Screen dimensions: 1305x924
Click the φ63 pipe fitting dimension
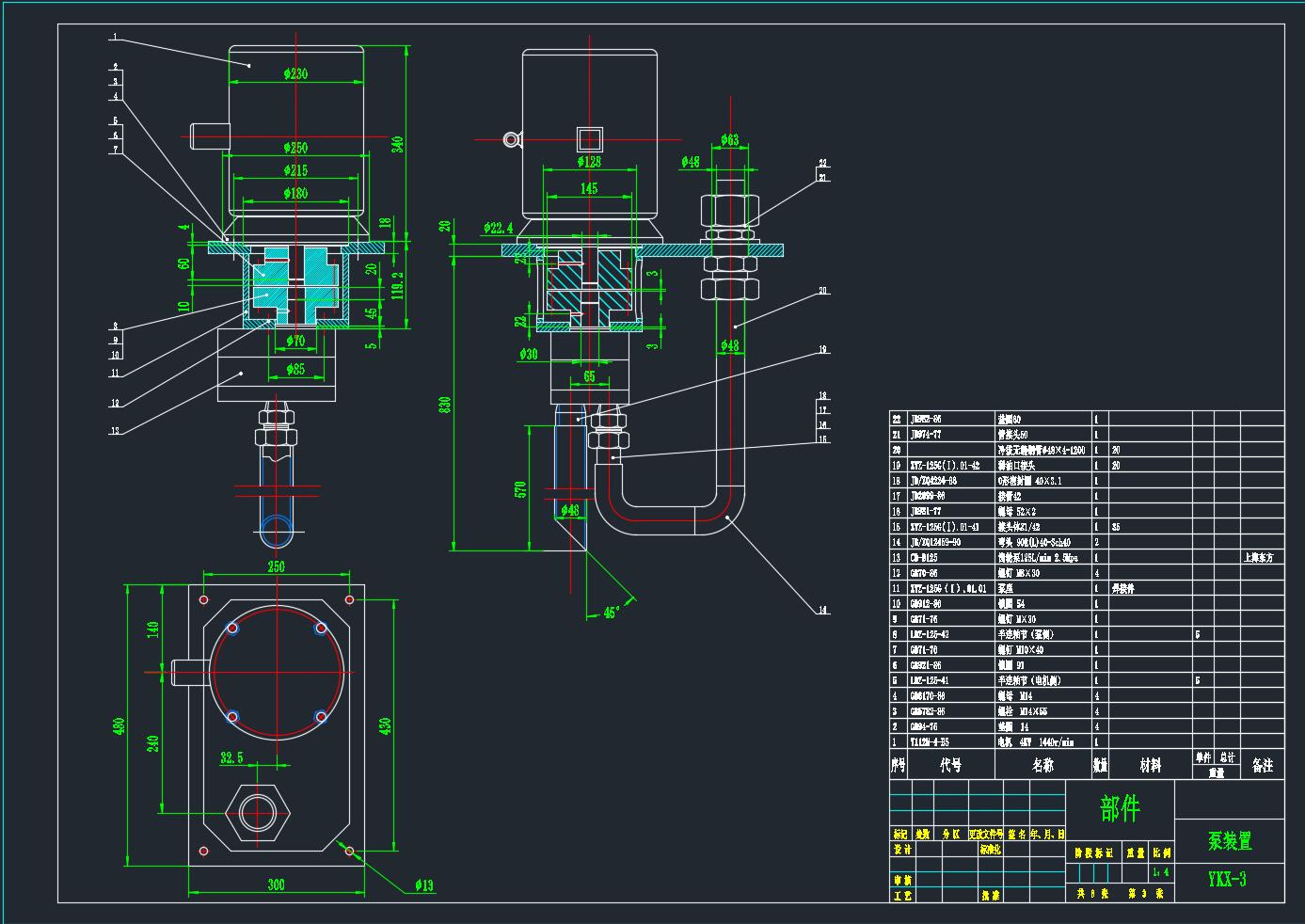tap(729, 140)
